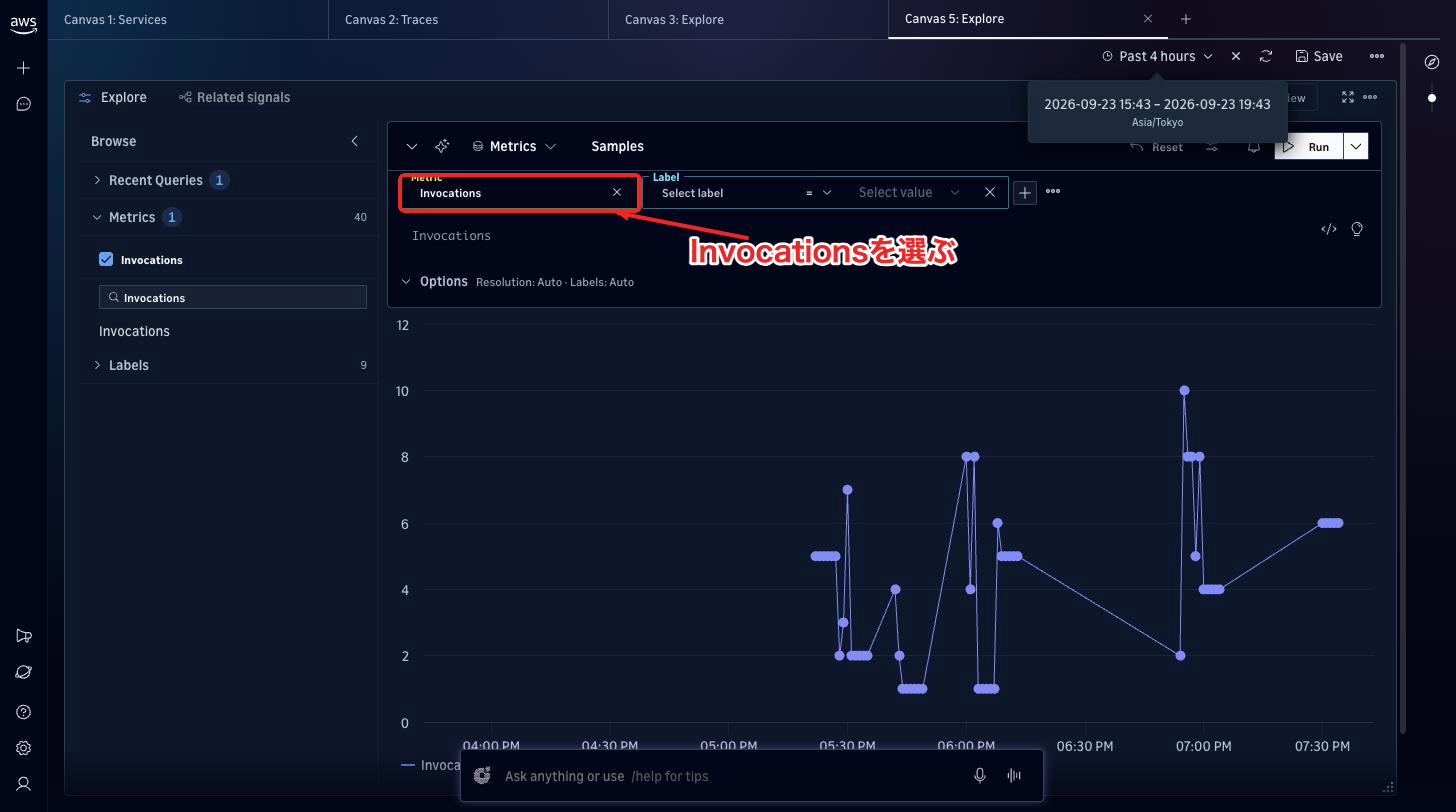Click the microphone icon in the chat bar
Image resolution: width=1456 pixels, height=812 pixels.
(980, 776)
